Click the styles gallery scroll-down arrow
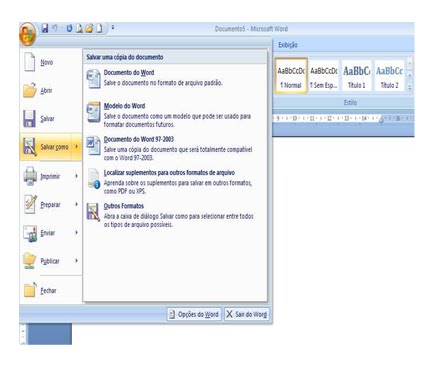 tap(410, 75)
